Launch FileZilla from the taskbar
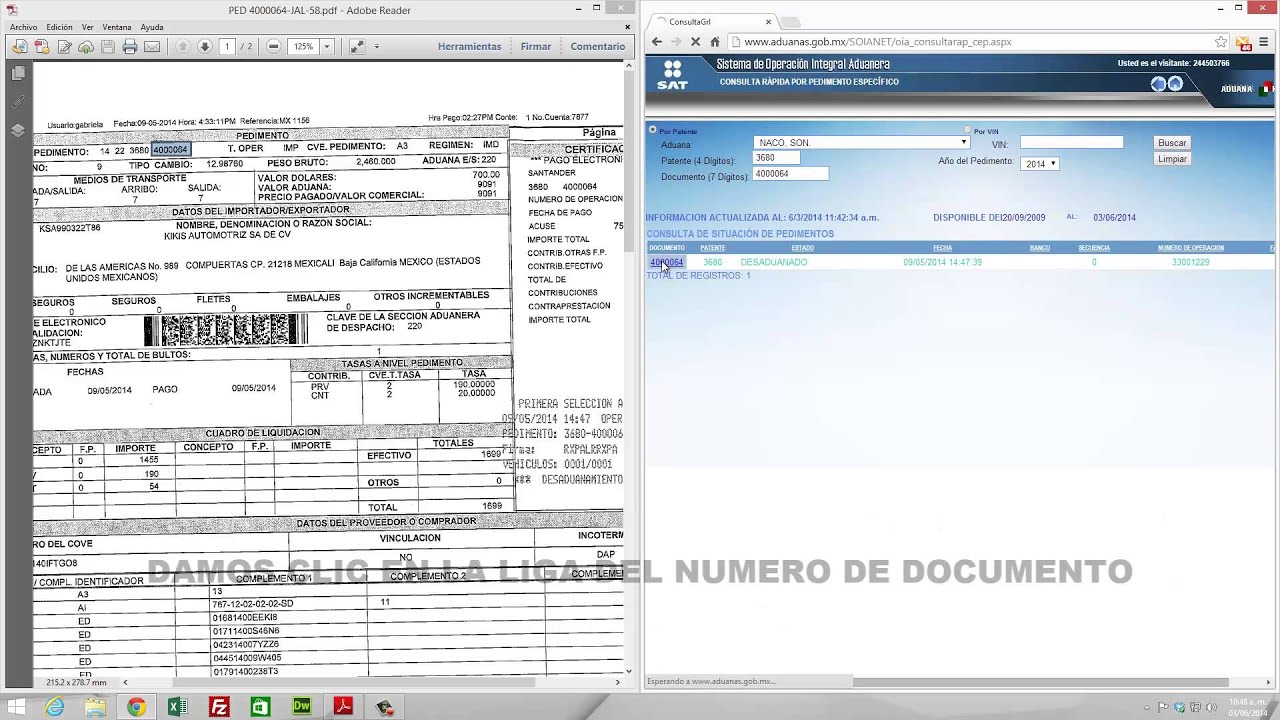Viewport: 1280px width, 720px height. point(219,707)
